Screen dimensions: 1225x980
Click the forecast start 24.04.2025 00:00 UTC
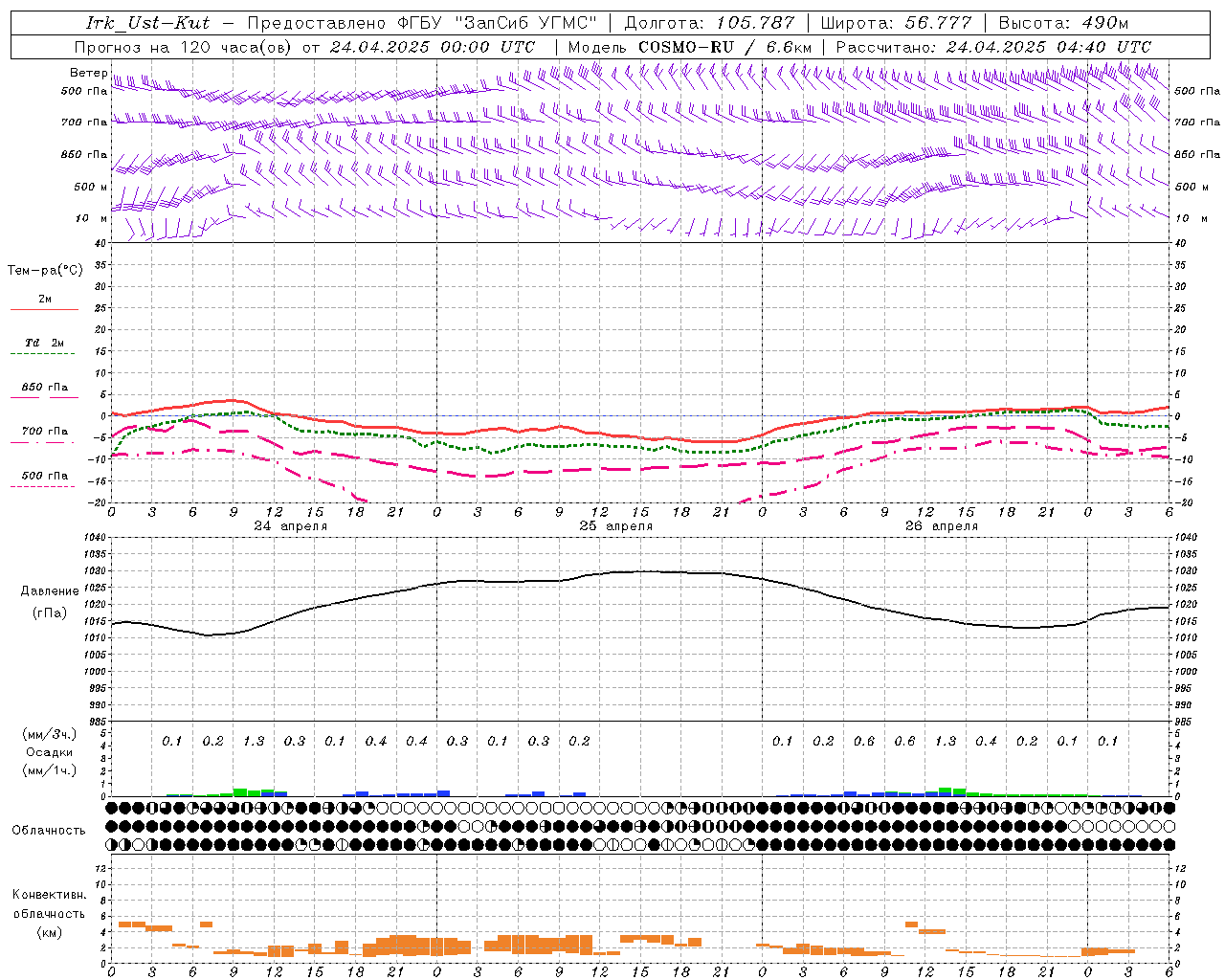tap(432, 47)
